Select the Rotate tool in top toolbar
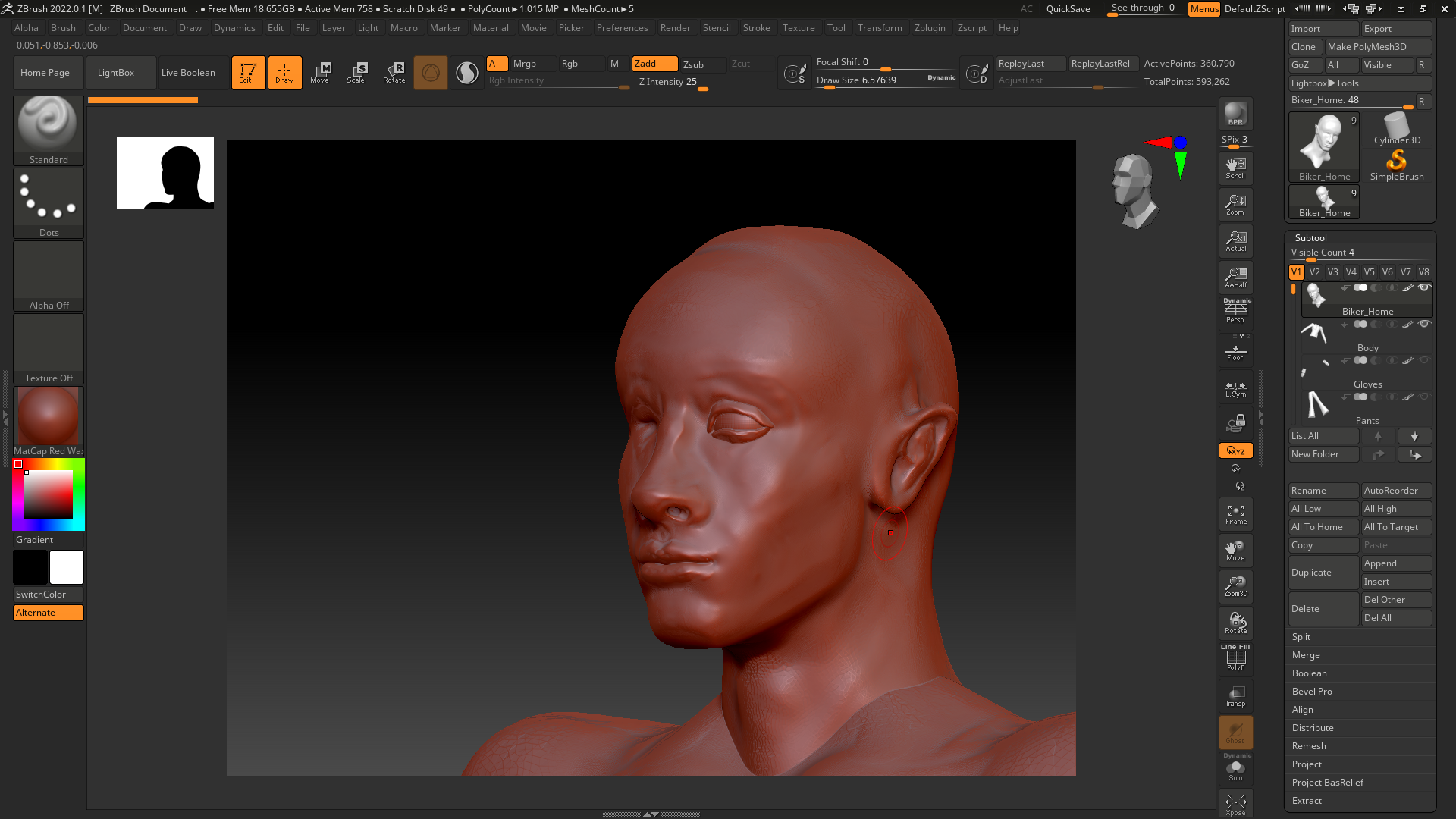This screenshot has width=1456, height=819. point(394,73)
